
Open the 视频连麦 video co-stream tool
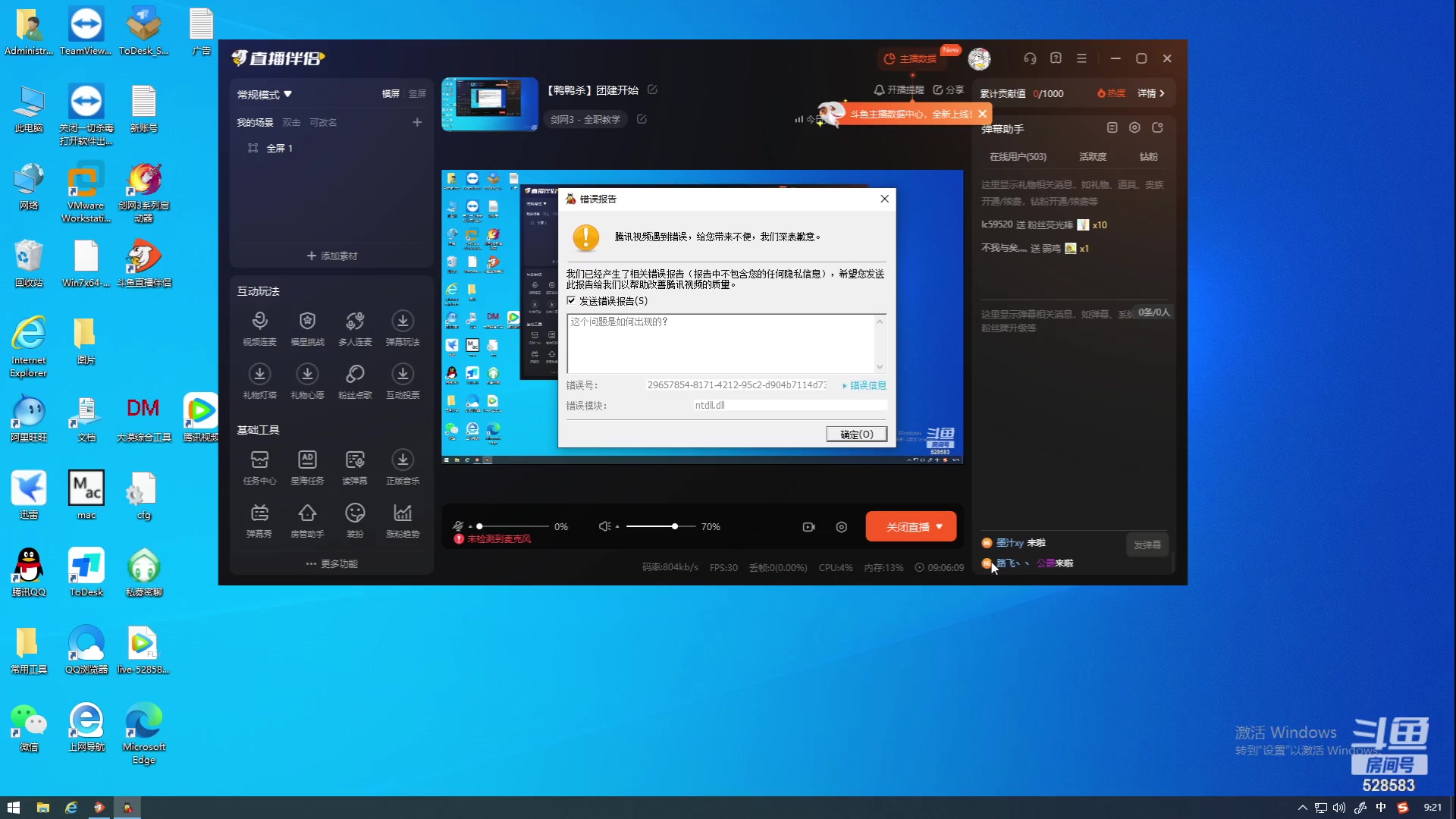pyautogui.click(x=259, y=322)
